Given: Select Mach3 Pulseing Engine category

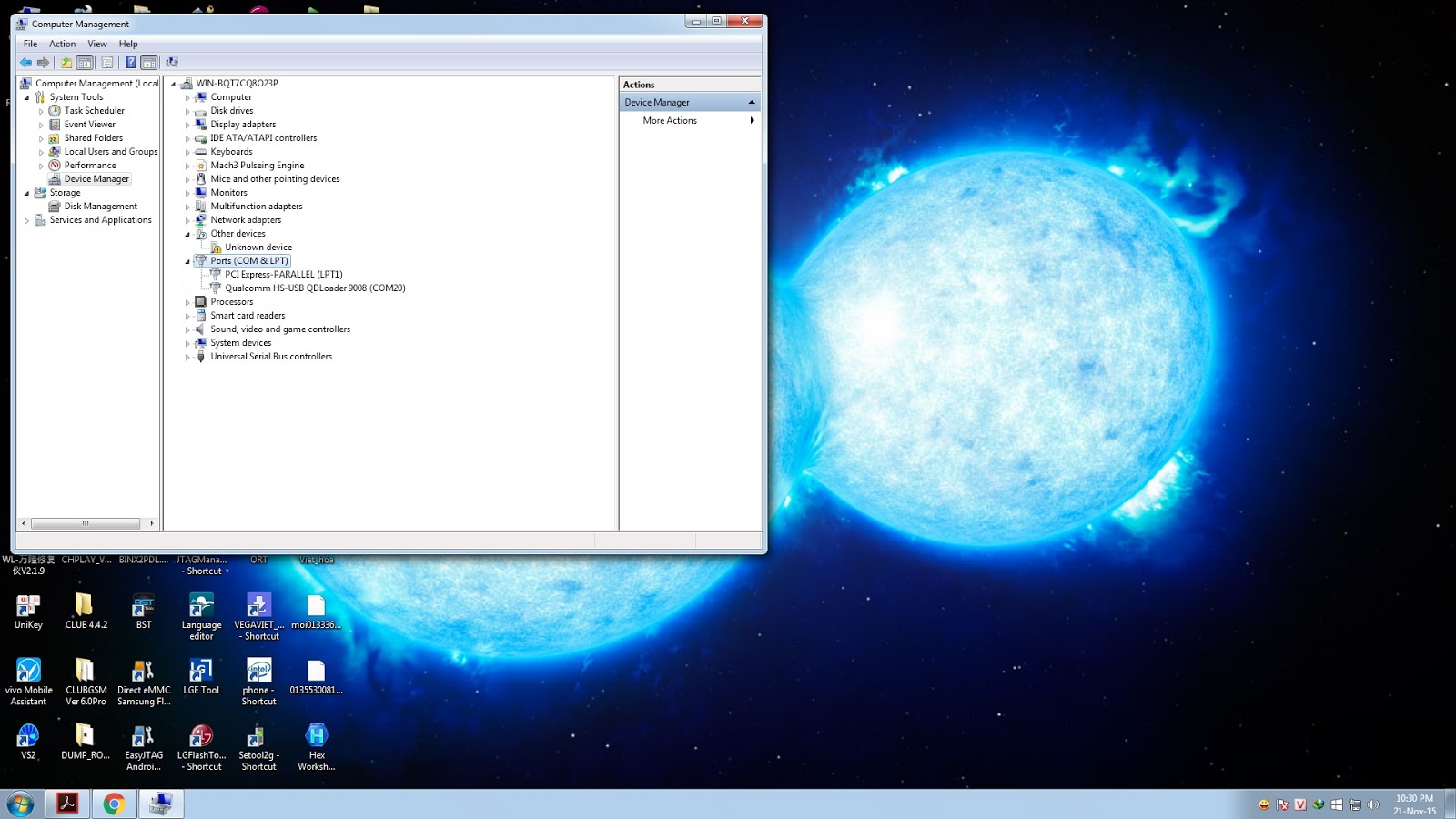Looking at the screenshot, I should coord(258,166).
